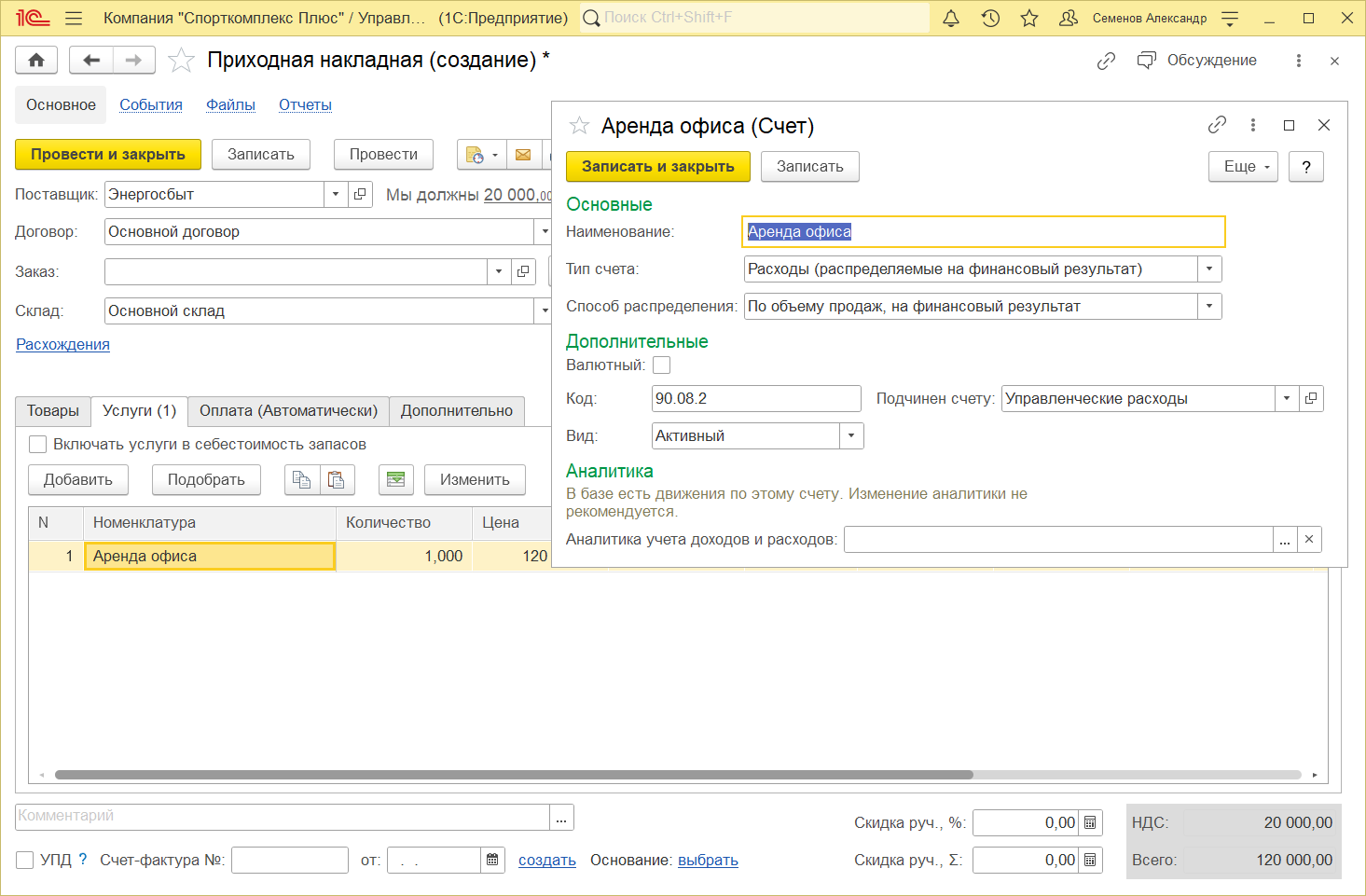
Task: Add invoice document to favorites star
Action: tap(181, 61)
